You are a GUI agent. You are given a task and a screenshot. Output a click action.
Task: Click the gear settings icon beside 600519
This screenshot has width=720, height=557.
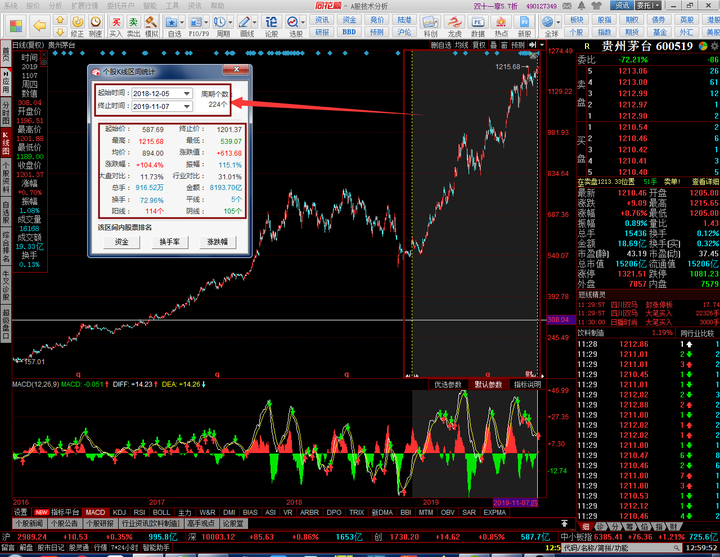[714, 46]
